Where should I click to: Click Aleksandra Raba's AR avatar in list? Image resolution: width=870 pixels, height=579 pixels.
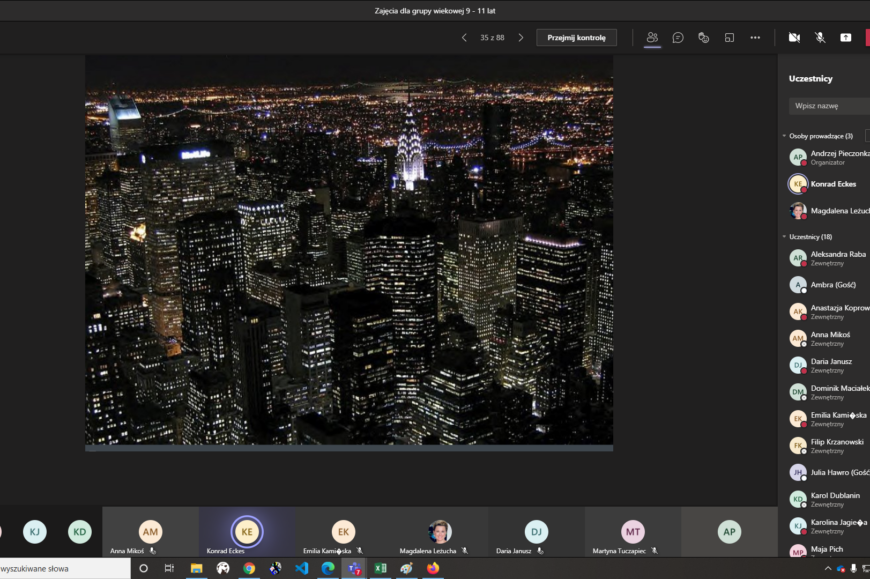(798, 258)
